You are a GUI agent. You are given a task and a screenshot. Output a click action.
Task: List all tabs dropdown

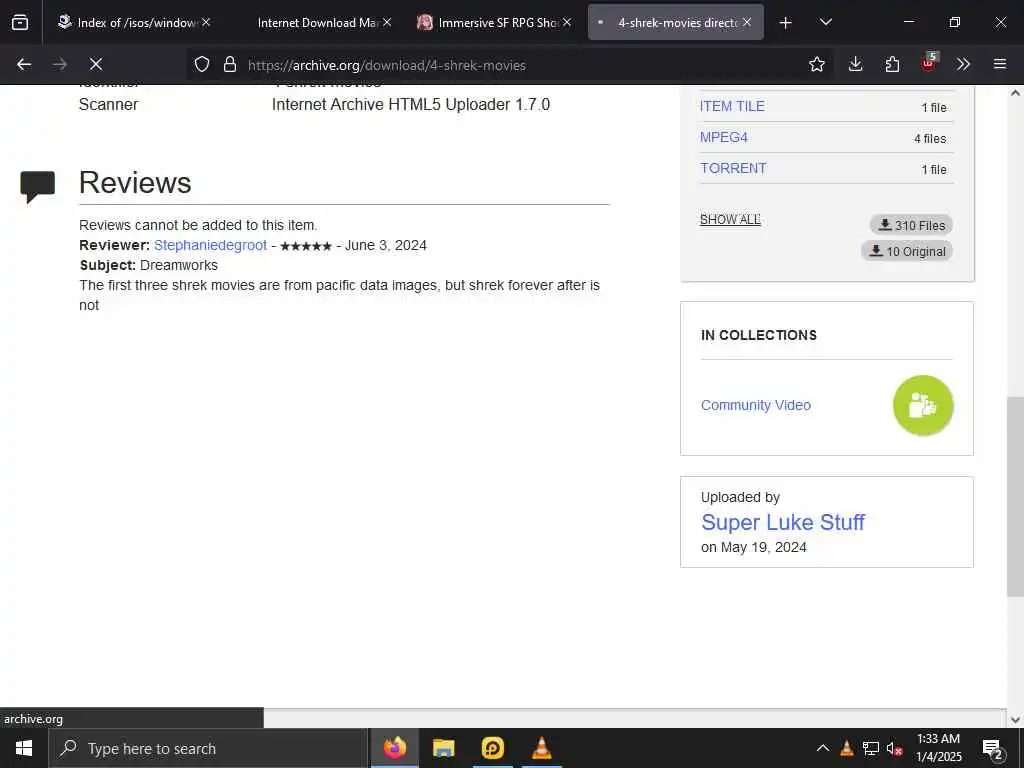[x=825, y=22]
